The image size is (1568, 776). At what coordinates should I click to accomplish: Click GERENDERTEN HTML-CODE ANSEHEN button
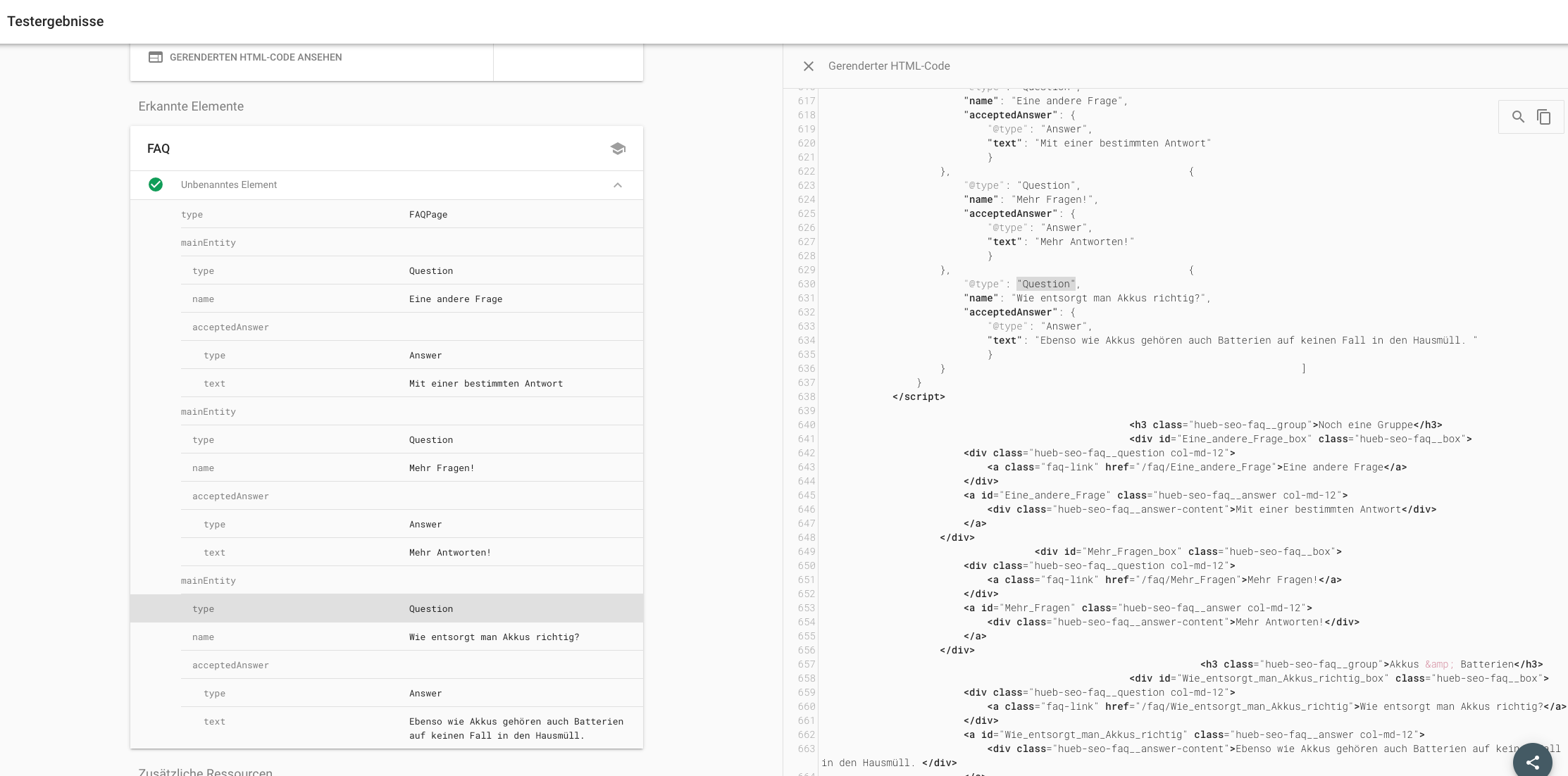[x=256, y=57]
